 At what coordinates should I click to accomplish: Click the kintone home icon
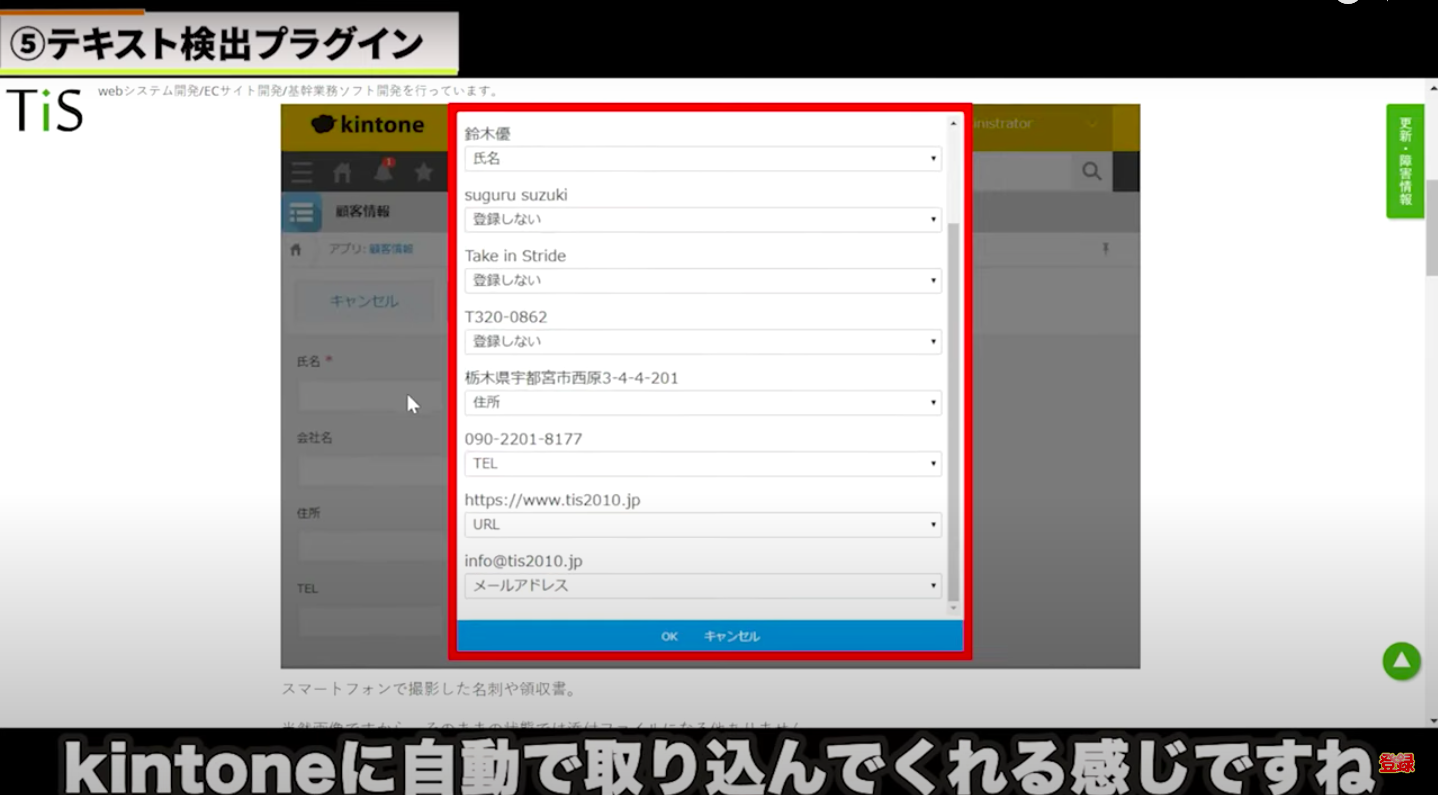pos(342,172)
